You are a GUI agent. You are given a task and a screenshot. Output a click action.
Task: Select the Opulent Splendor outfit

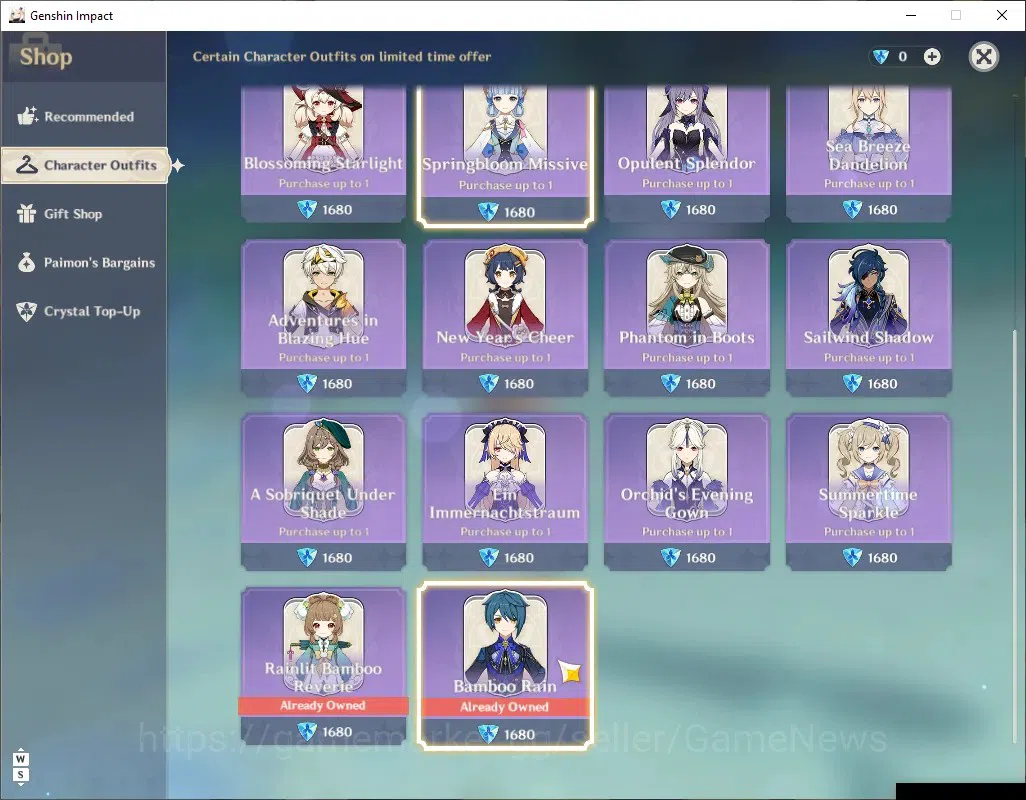686,154
